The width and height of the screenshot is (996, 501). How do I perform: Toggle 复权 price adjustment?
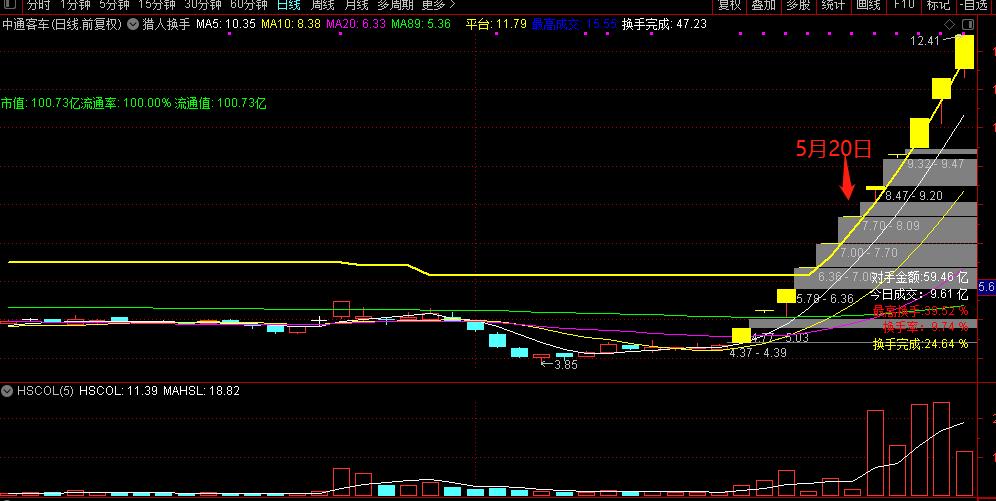point(730,5)
